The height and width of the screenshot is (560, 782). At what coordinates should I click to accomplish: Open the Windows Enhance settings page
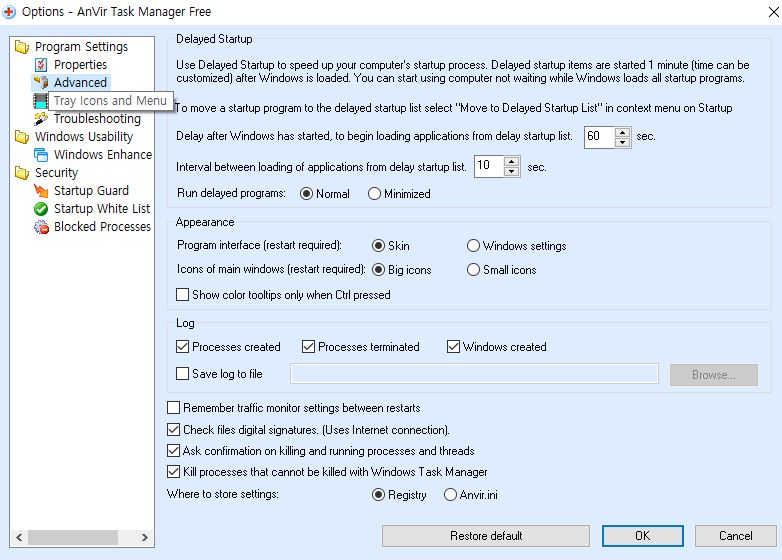click(103, 155)
